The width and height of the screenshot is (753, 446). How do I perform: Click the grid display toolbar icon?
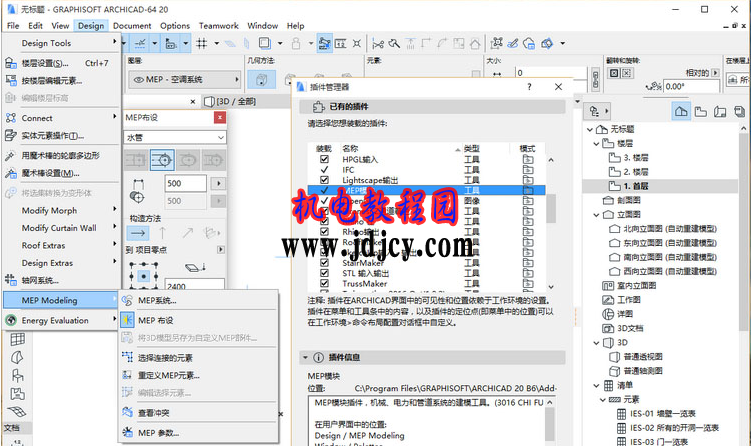tap(203, 43)
